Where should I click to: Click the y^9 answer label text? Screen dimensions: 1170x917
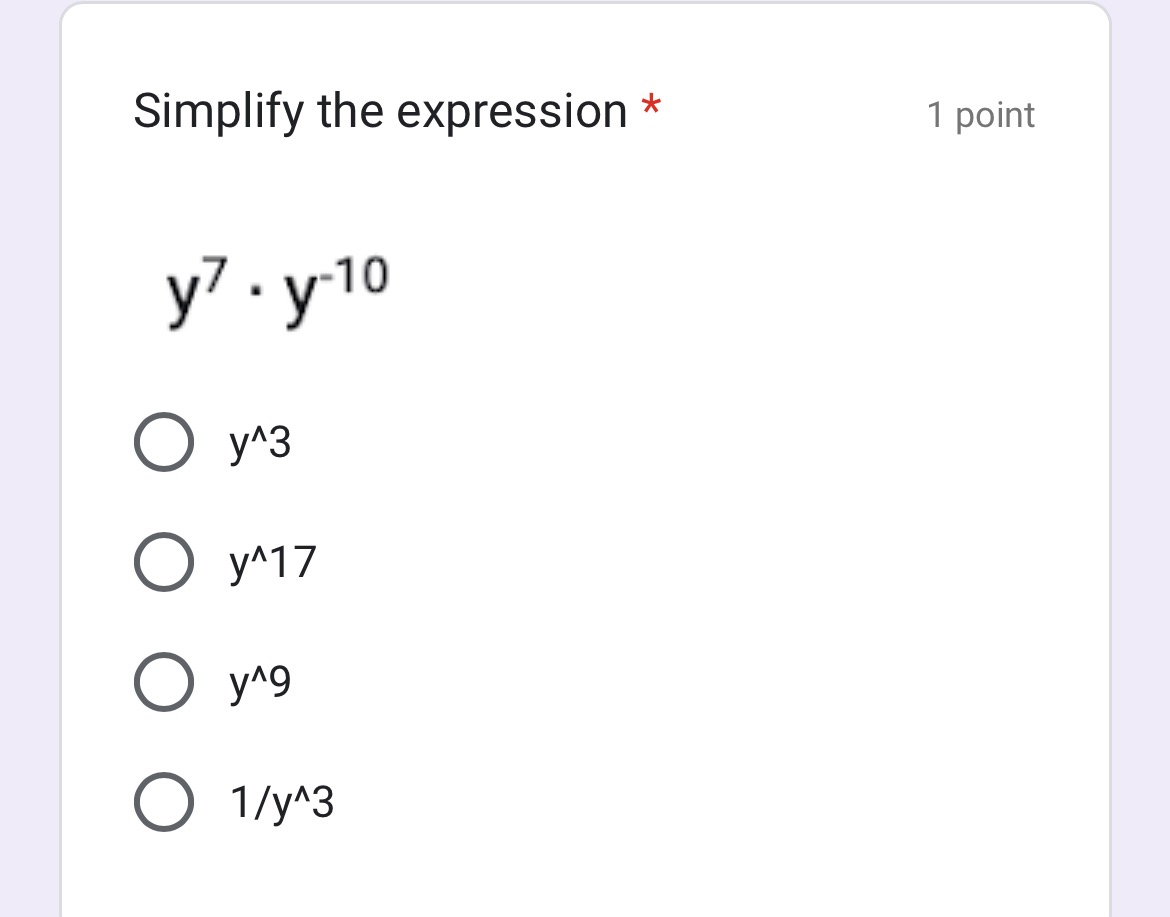pos(260,683)
